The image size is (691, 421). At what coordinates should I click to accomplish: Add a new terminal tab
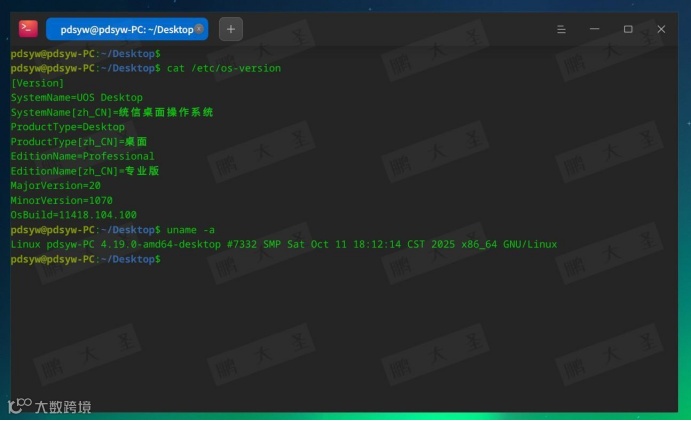[231, 29]
